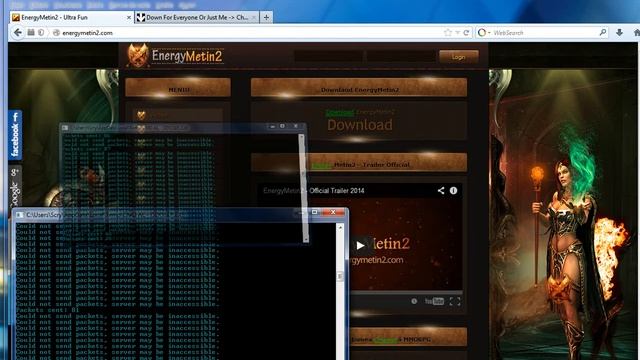The height and width of the screenshot is (360, 640).
Task: Minimize the back transparent console window
Action: (272, 127)
